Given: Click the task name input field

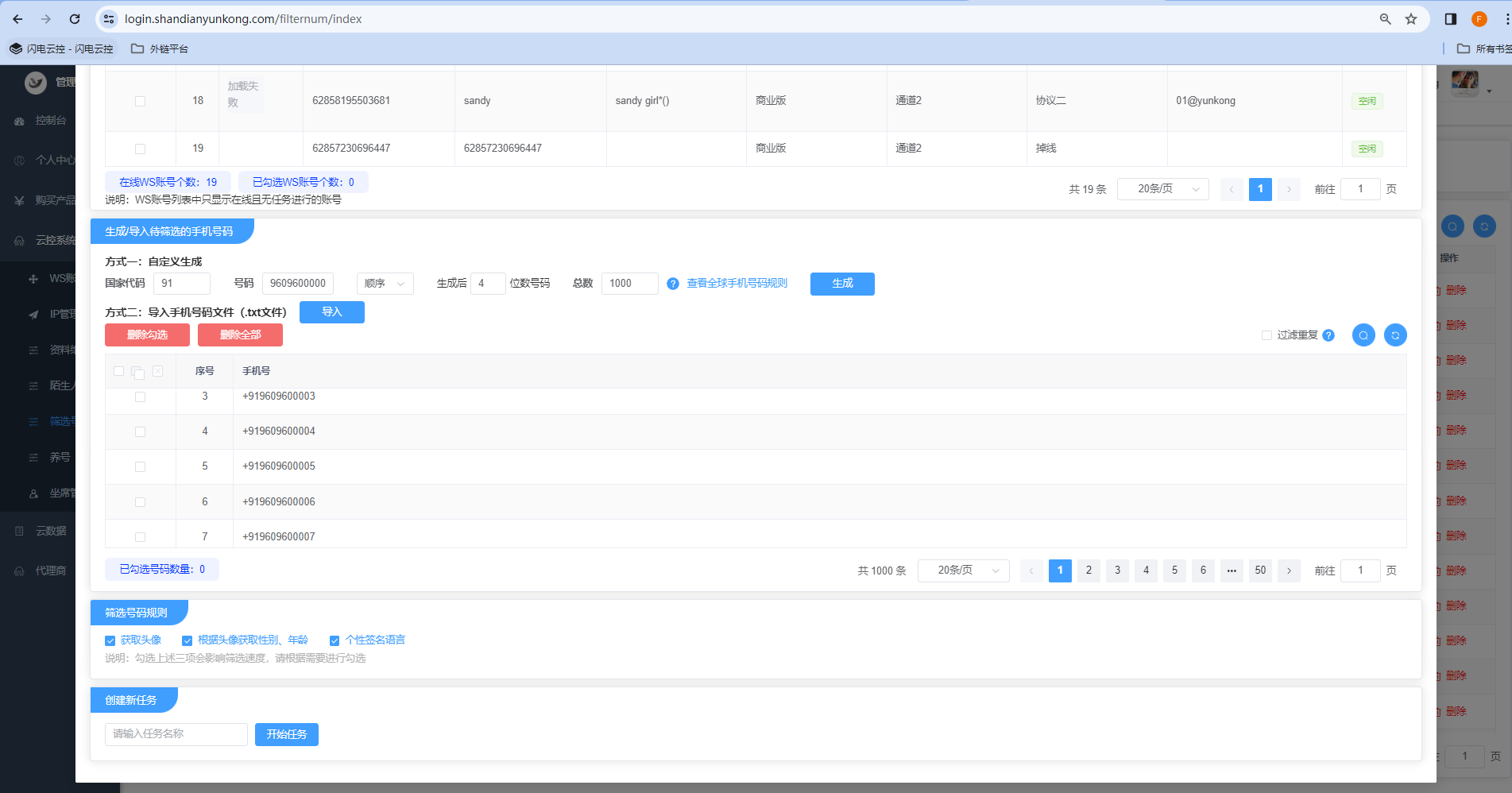Looking at the screenshot, I should [176, 734].
